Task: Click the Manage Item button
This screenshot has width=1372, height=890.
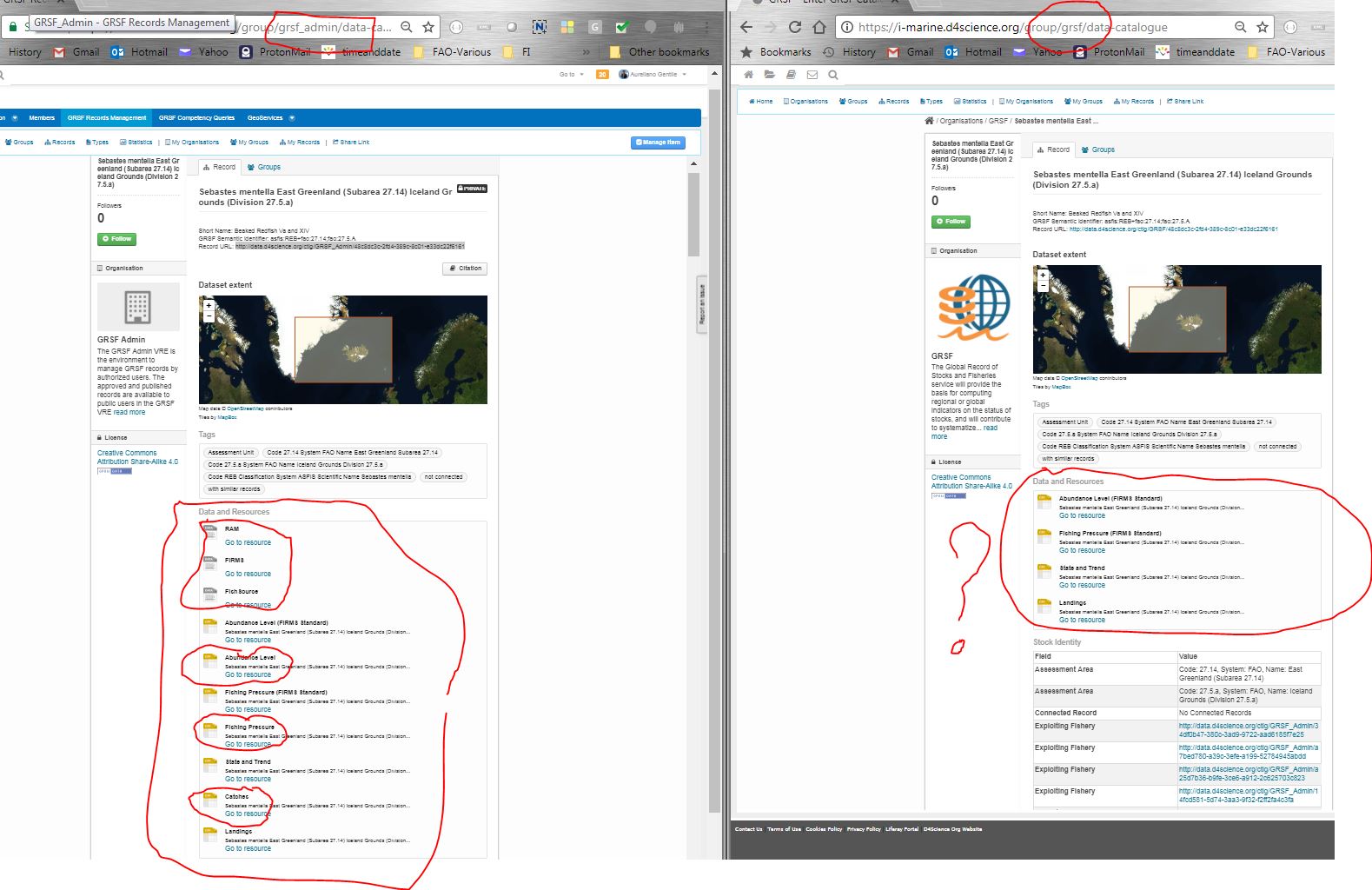Action: [x=658, y=143]
